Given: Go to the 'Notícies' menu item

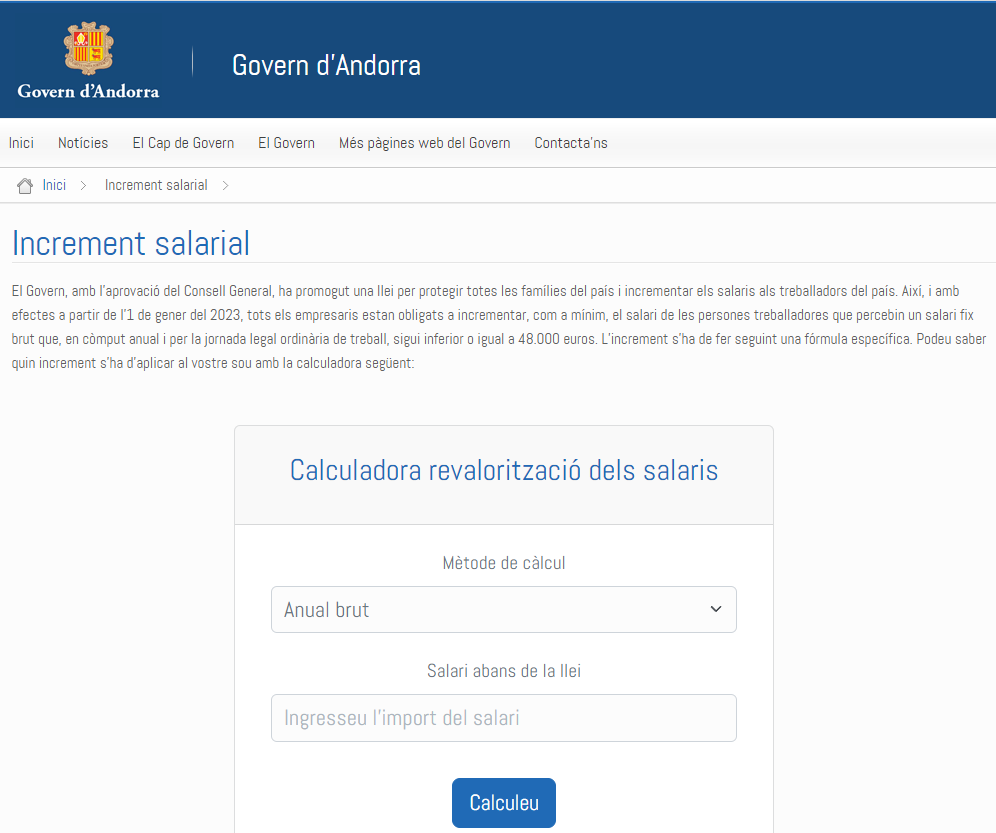Looking at the screenshot, I should 83,143.
